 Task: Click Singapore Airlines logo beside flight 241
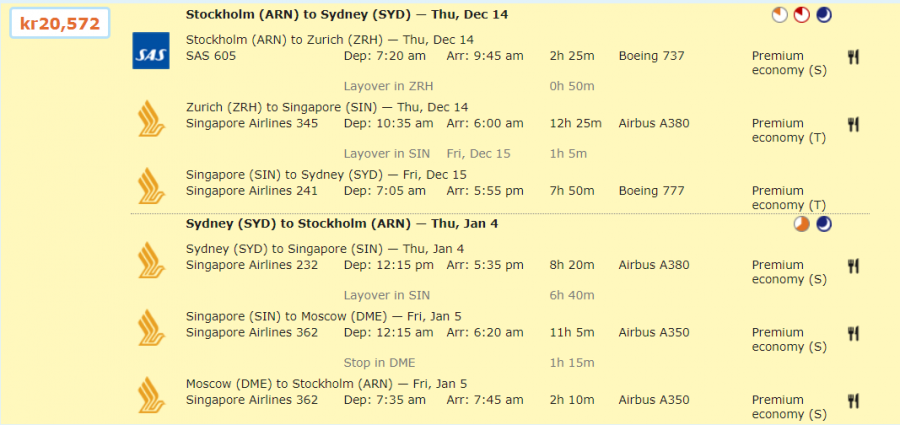coord(150,186)
